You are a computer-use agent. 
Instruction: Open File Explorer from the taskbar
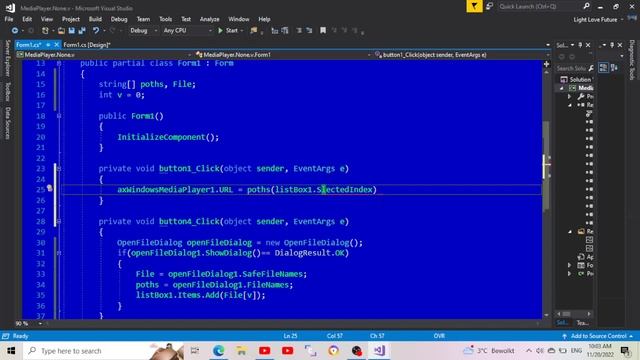241,351
